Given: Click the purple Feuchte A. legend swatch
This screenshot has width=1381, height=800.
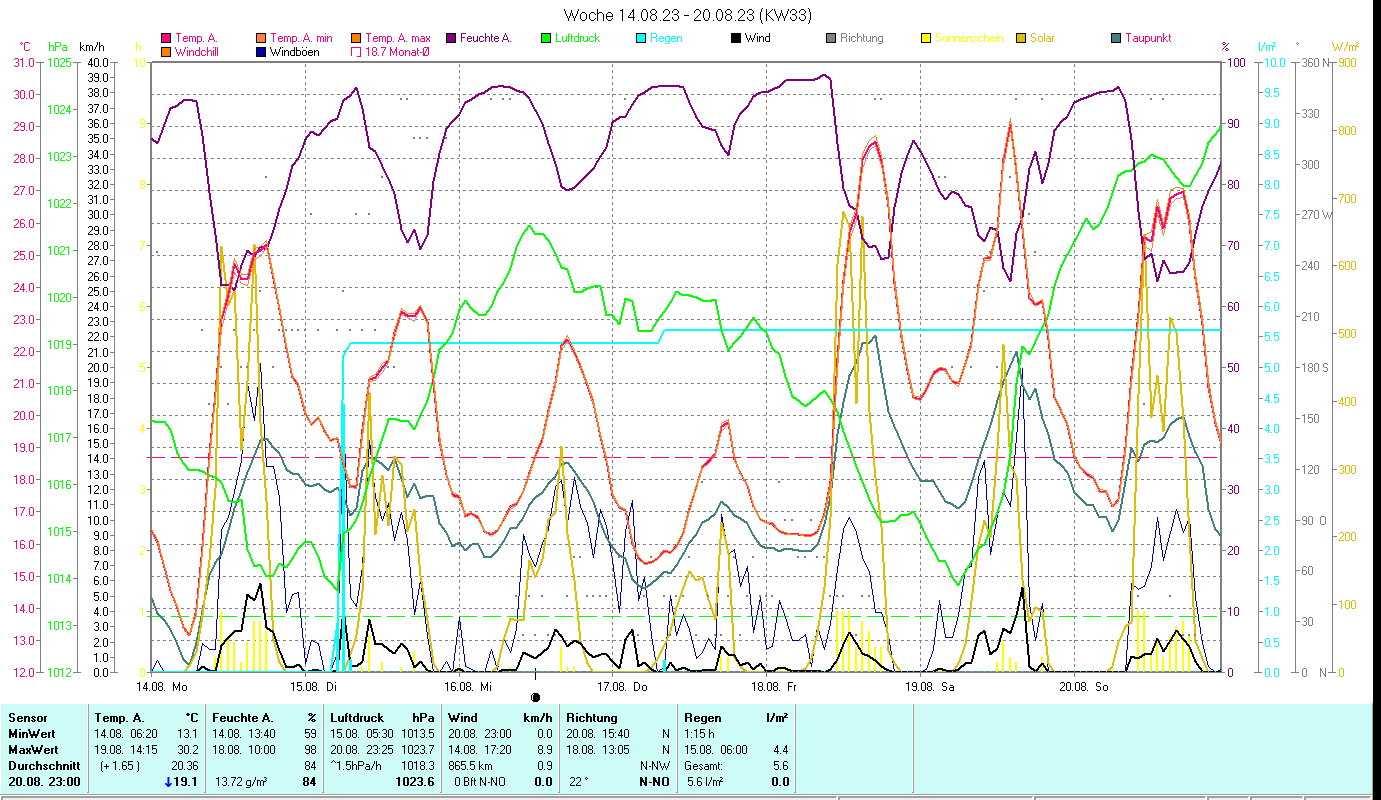Looking at the screenshot, I should (x=452, y=39).
